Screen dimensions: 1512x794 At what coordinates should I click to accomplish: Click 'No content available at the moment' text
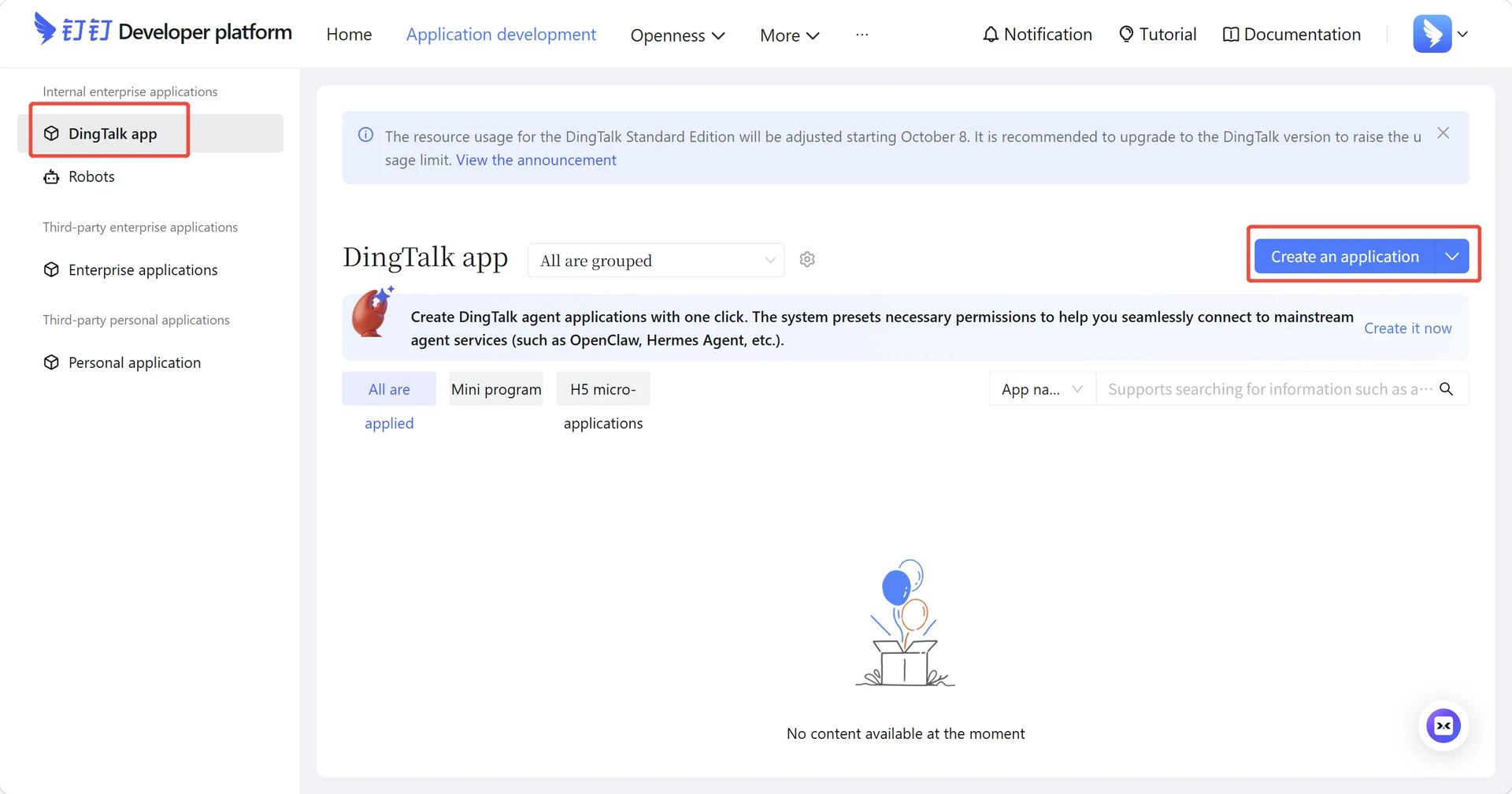tap(906, 733)
